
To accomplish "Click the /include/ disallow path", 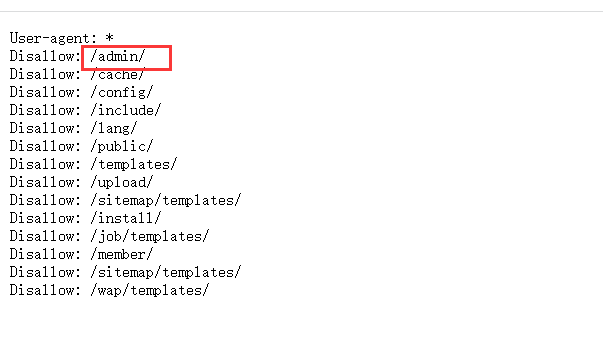I will [126, 110].
